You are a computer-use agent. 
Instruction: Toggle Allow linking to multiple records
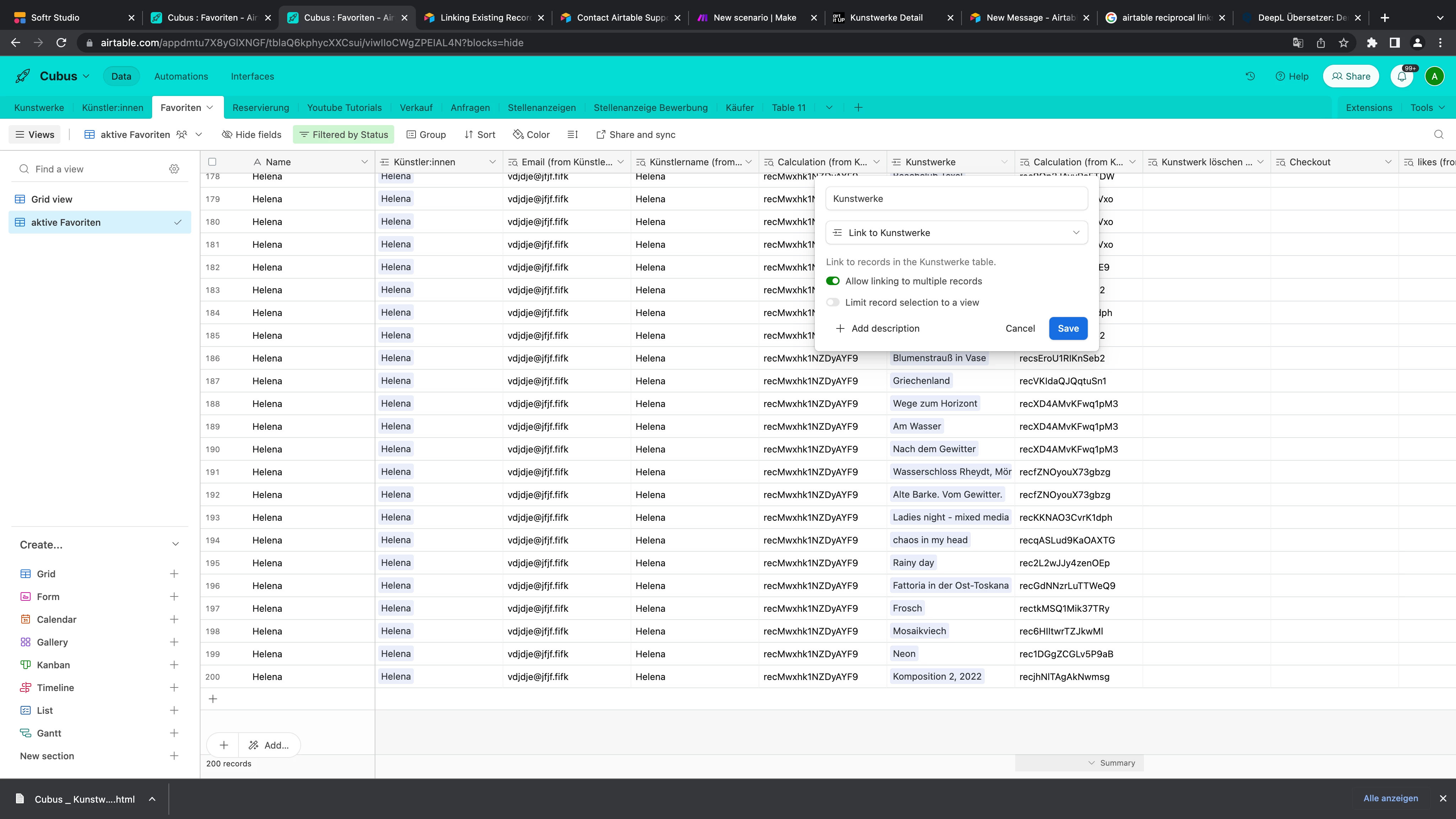click(833, 281)
